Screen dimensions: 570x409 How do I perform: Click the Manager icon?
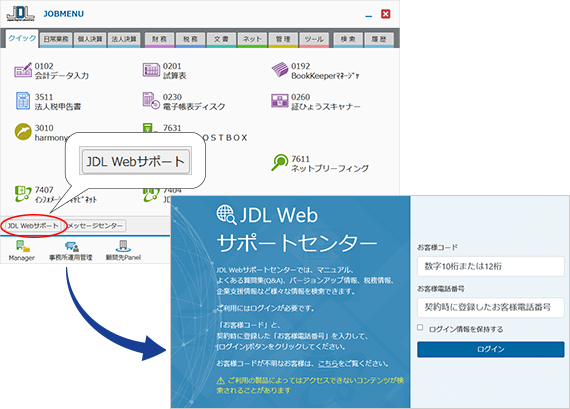coord(22,246)
